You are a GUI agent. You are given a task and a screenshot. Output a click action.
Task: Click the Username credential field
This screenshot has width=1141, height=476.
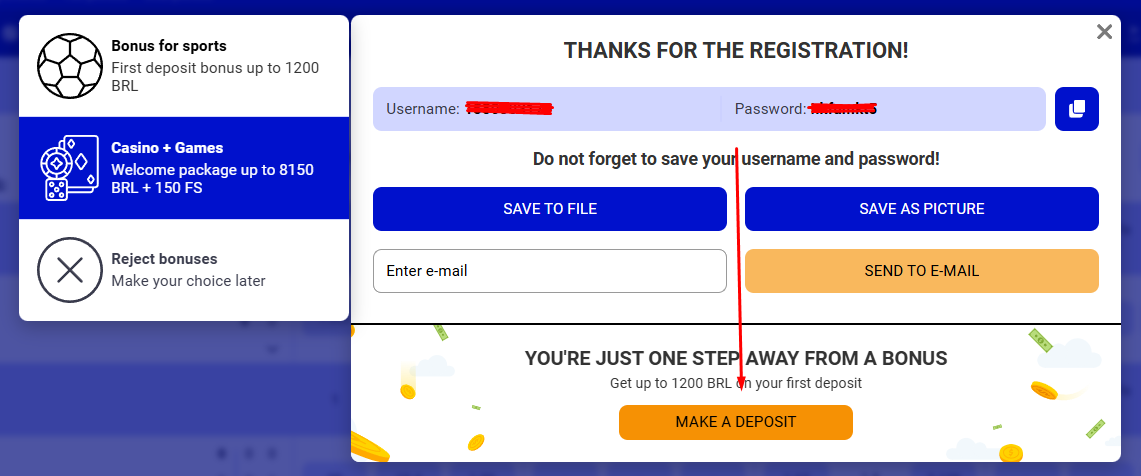pyautogui.click(x=546, y=109)
